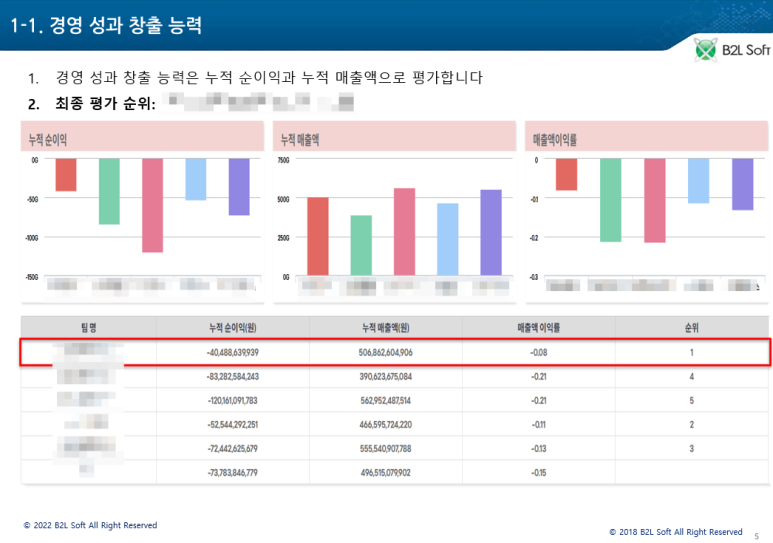
Task: Sort by 누적 순이익(원) column header
Action: click(231, 327)
